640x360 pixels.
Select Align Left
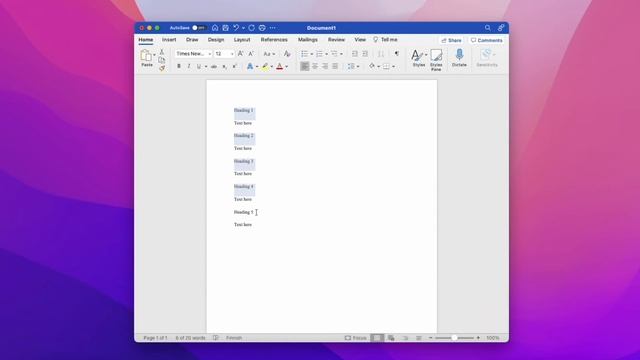point(304,66)
